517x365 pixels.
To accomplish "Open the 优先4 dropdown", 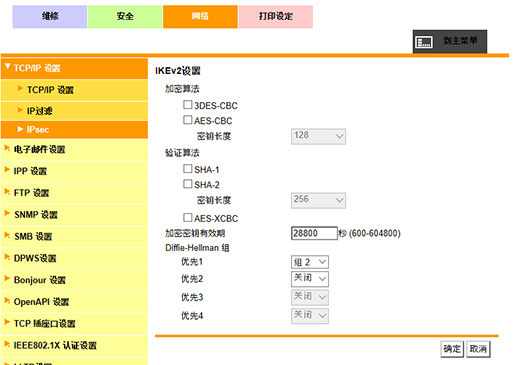I will pos(310,316).
